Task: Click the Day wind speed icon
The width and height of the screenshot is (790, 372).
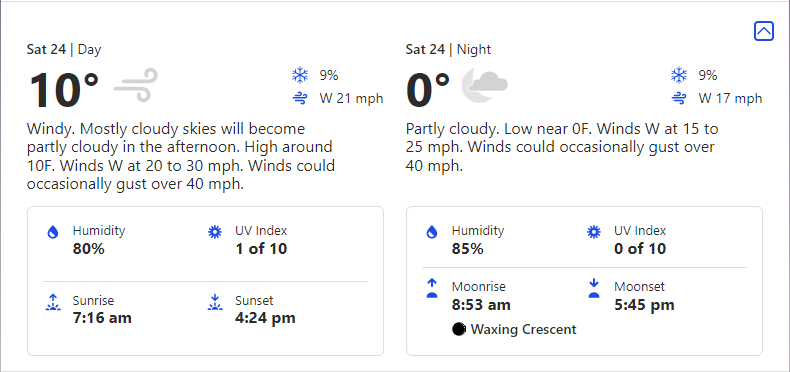Action: [x=300, y=98]
